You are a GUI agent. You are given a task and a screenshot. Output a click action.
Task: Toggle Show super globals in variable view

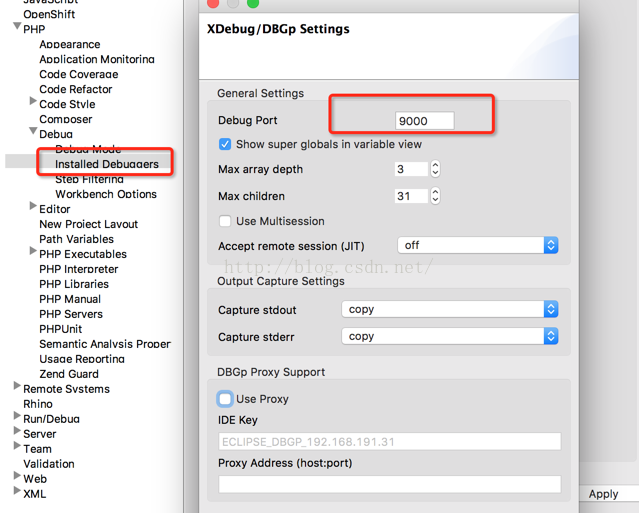coord(225,144)
